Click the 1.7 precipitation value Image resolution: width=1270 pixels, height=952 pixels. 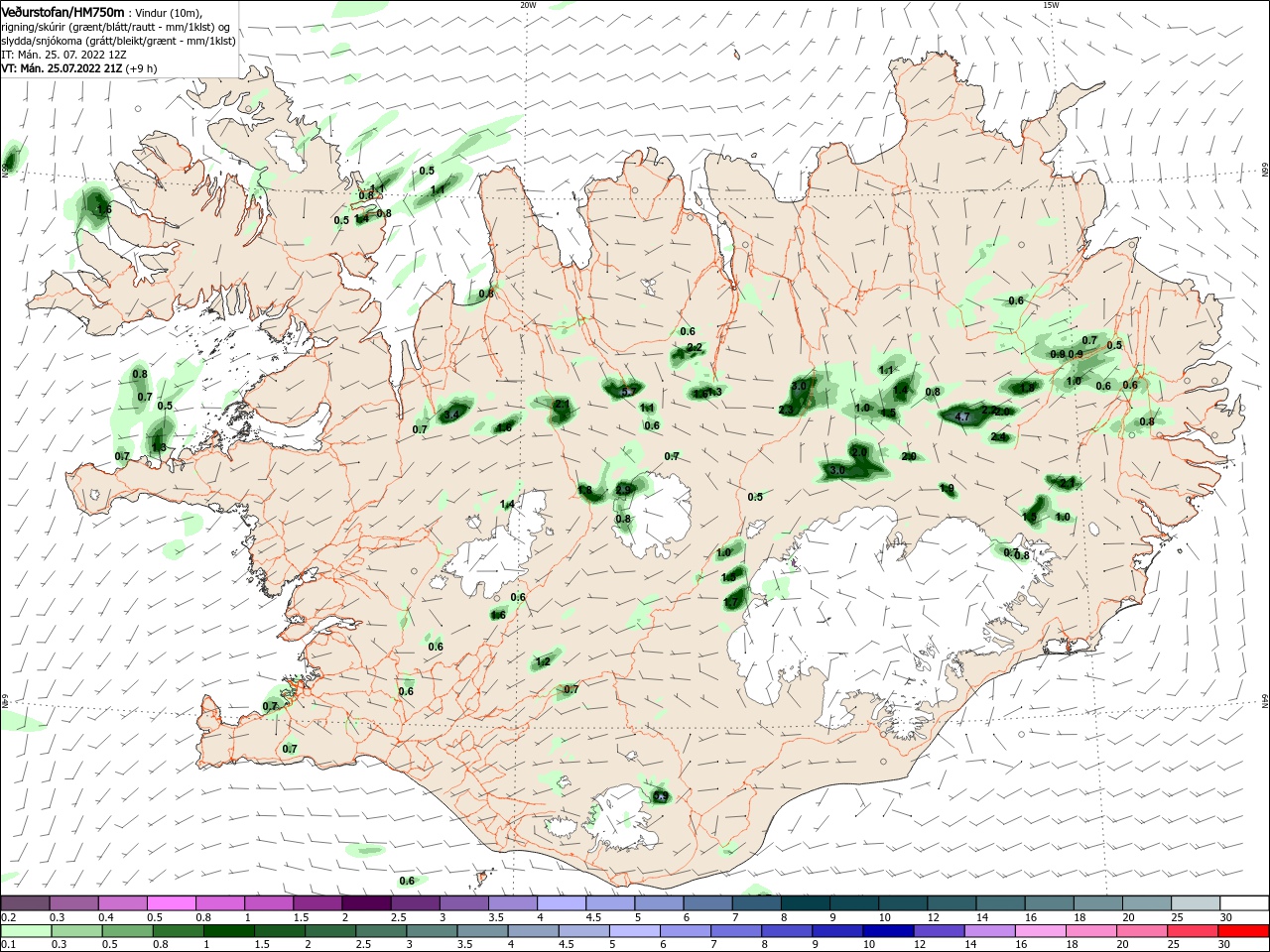tap(731, 601)
